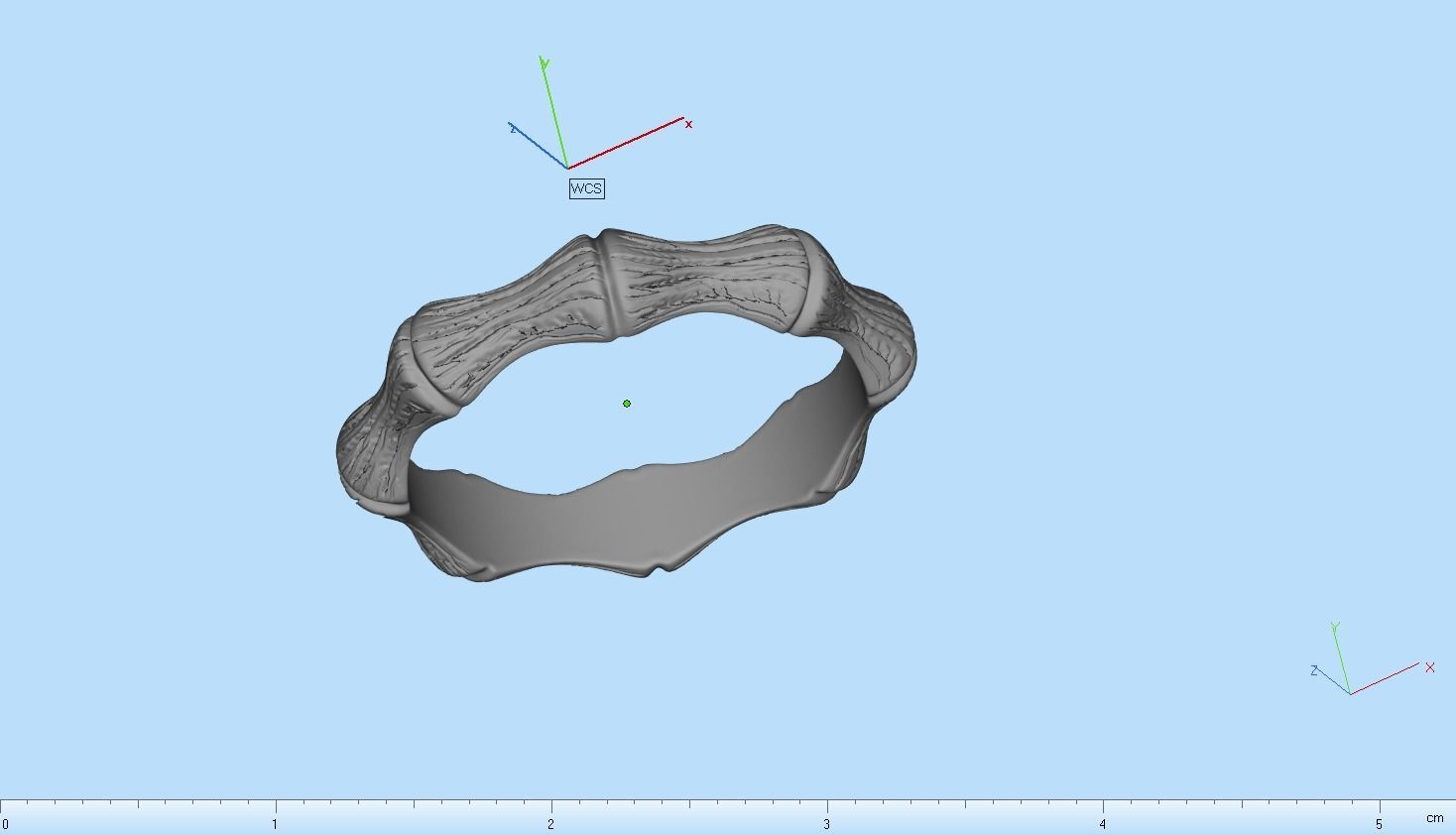Click the ruler mark labeled 4
This screenshot has width=1456, height=835.
(x=1102, y=824)
